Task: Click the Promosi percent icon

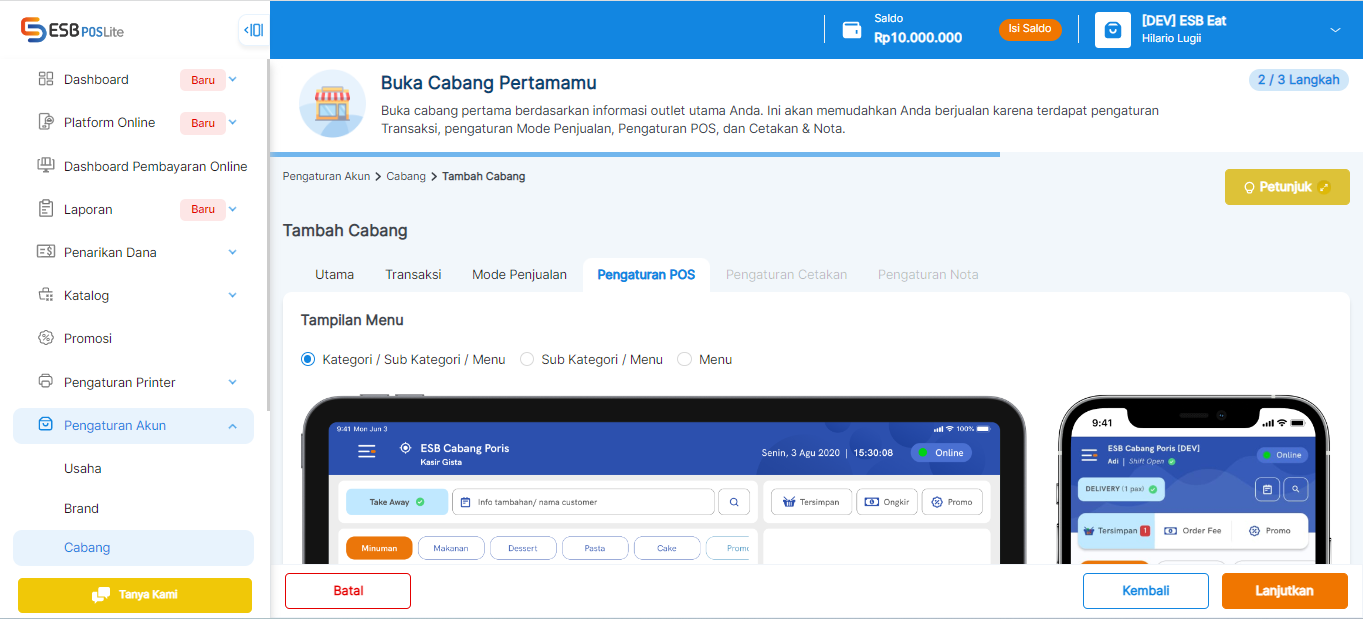Action: pyautogui.click(x=45, y=338)
